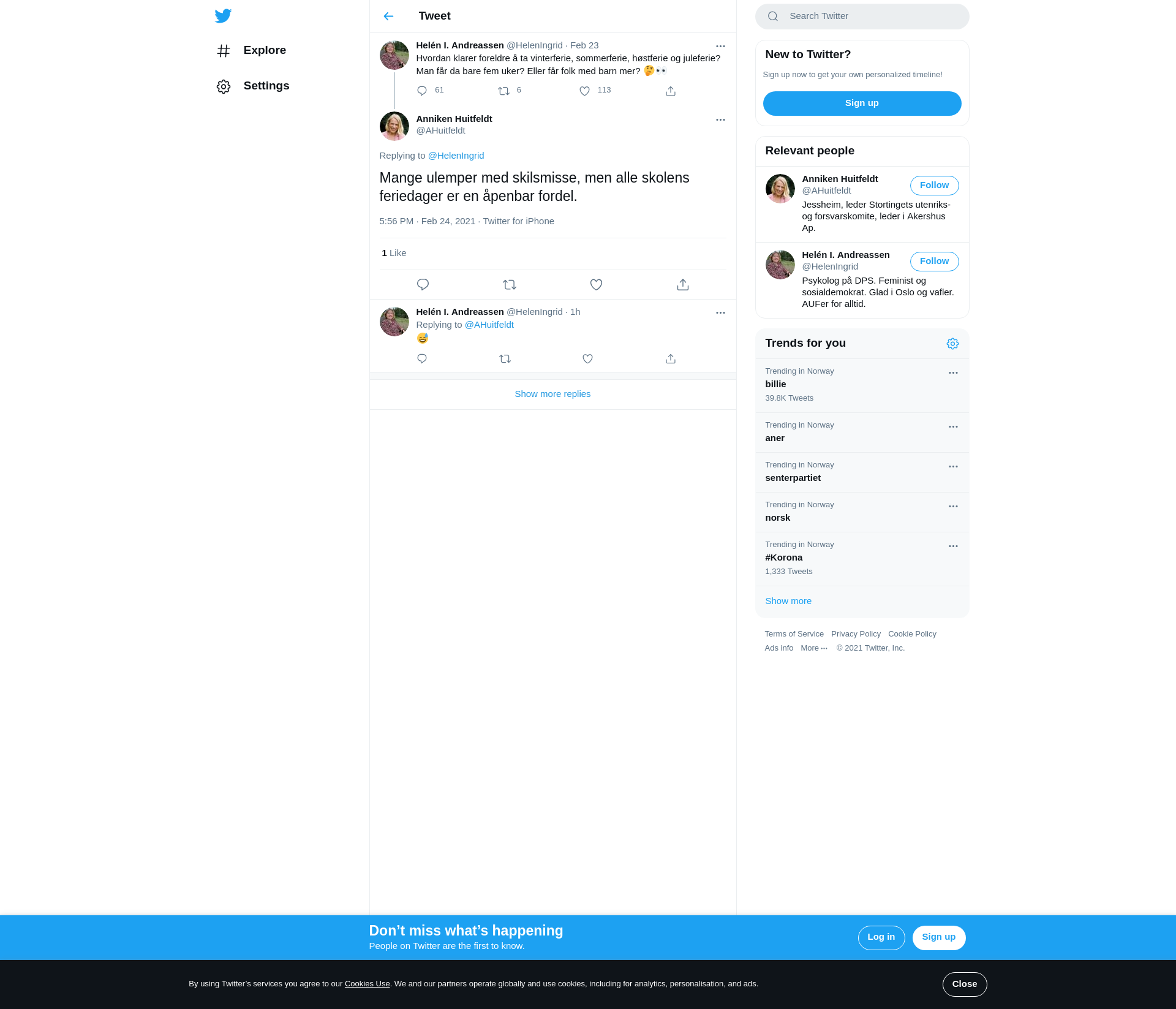Open more options on Anniken's tweet
1176x1009 pixels.
pyautogui.click(x=720, y=119)
